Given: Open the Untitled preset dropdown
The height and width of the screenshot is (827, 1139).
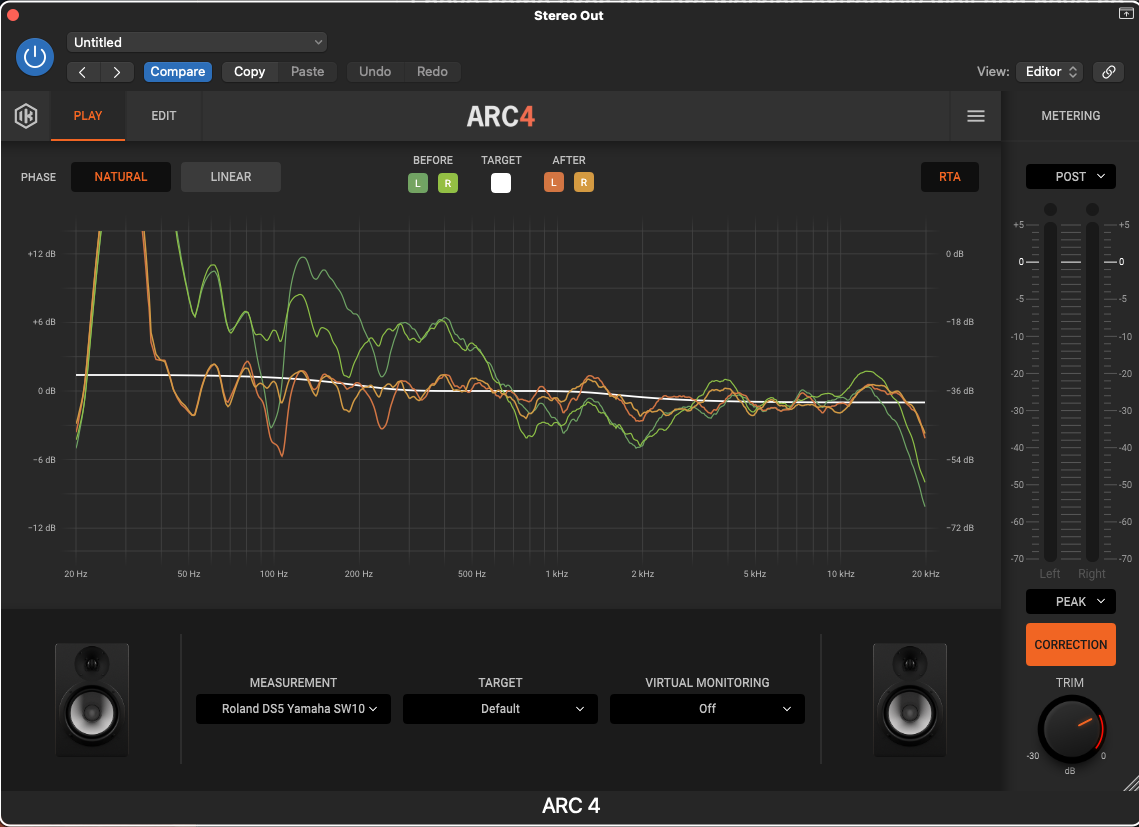Looking at the screenshot, I should tap(197, 42).
